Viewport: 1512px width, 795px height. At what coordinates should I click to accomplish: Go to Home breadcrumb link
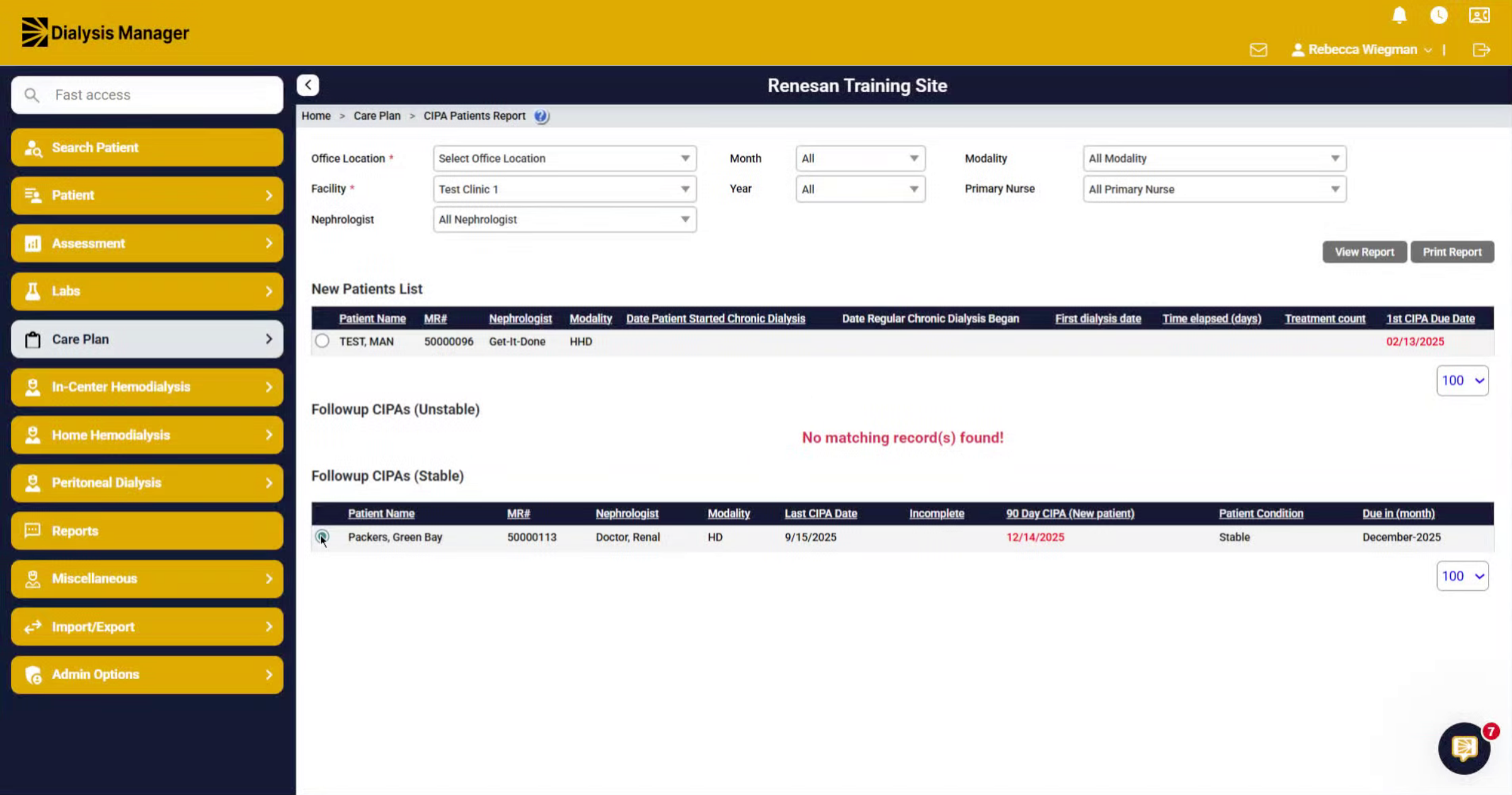316,116
